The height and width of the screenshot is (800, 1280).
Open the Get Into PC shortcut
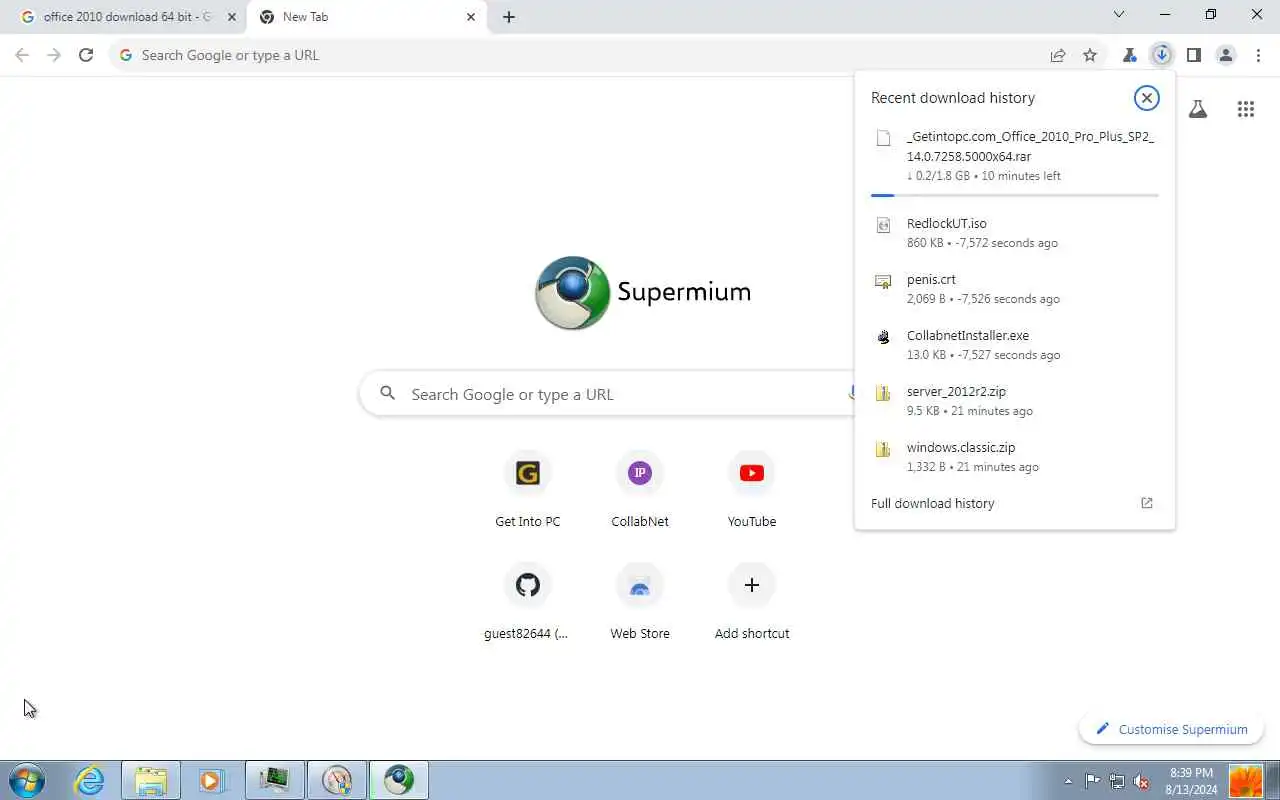coord(528,488)
